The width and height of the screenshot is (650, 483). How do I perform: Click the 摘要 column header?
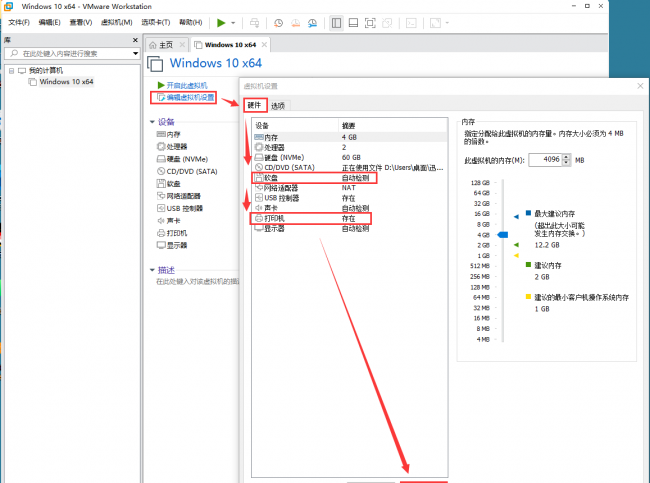pyautogui.click(x=393, y=126)
